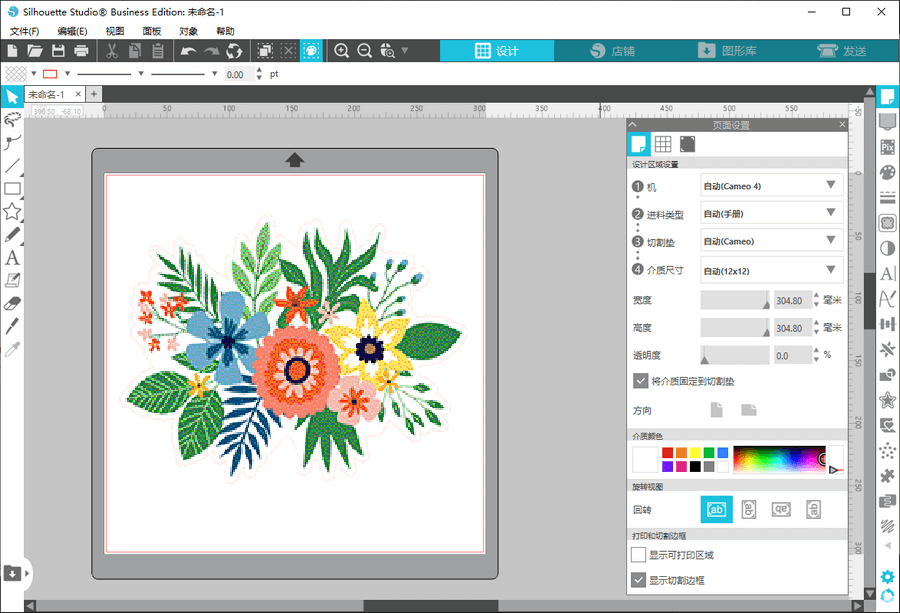
Task: Zoom in with magnifier plus
Action: (342, 51)
